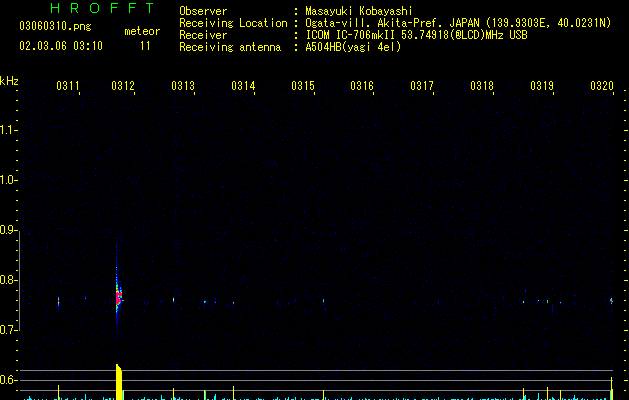Click the ICOM IC-706mkII receiver text
The width and height of the screenshot is (629, 400).
(416, 35)
